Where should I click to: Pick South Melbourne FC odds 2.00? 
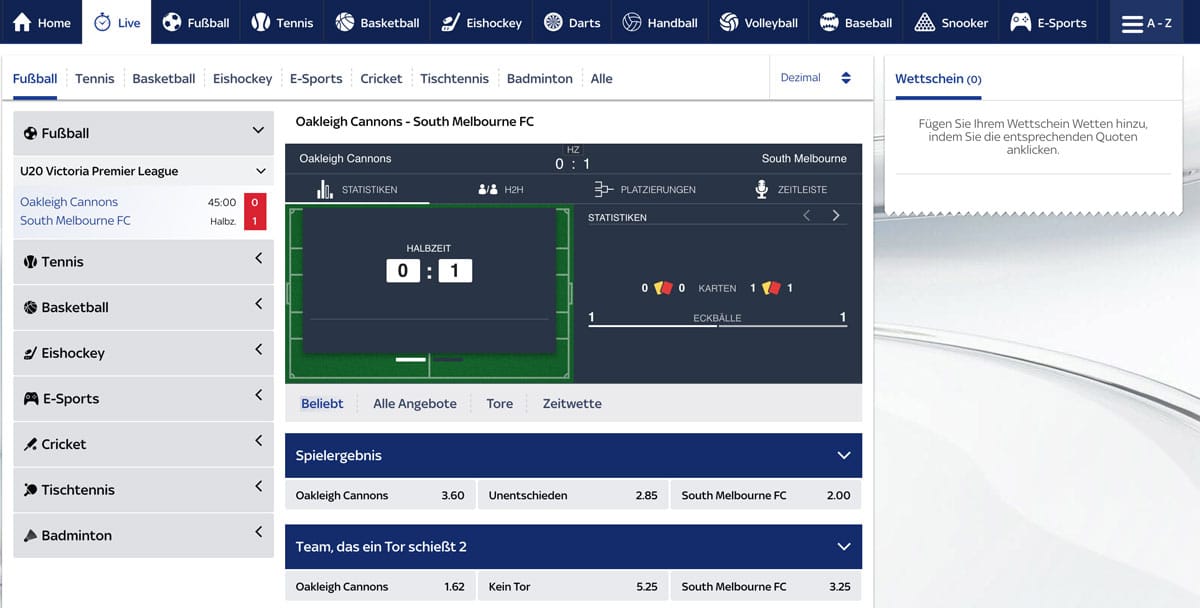(x=765, y=495)
